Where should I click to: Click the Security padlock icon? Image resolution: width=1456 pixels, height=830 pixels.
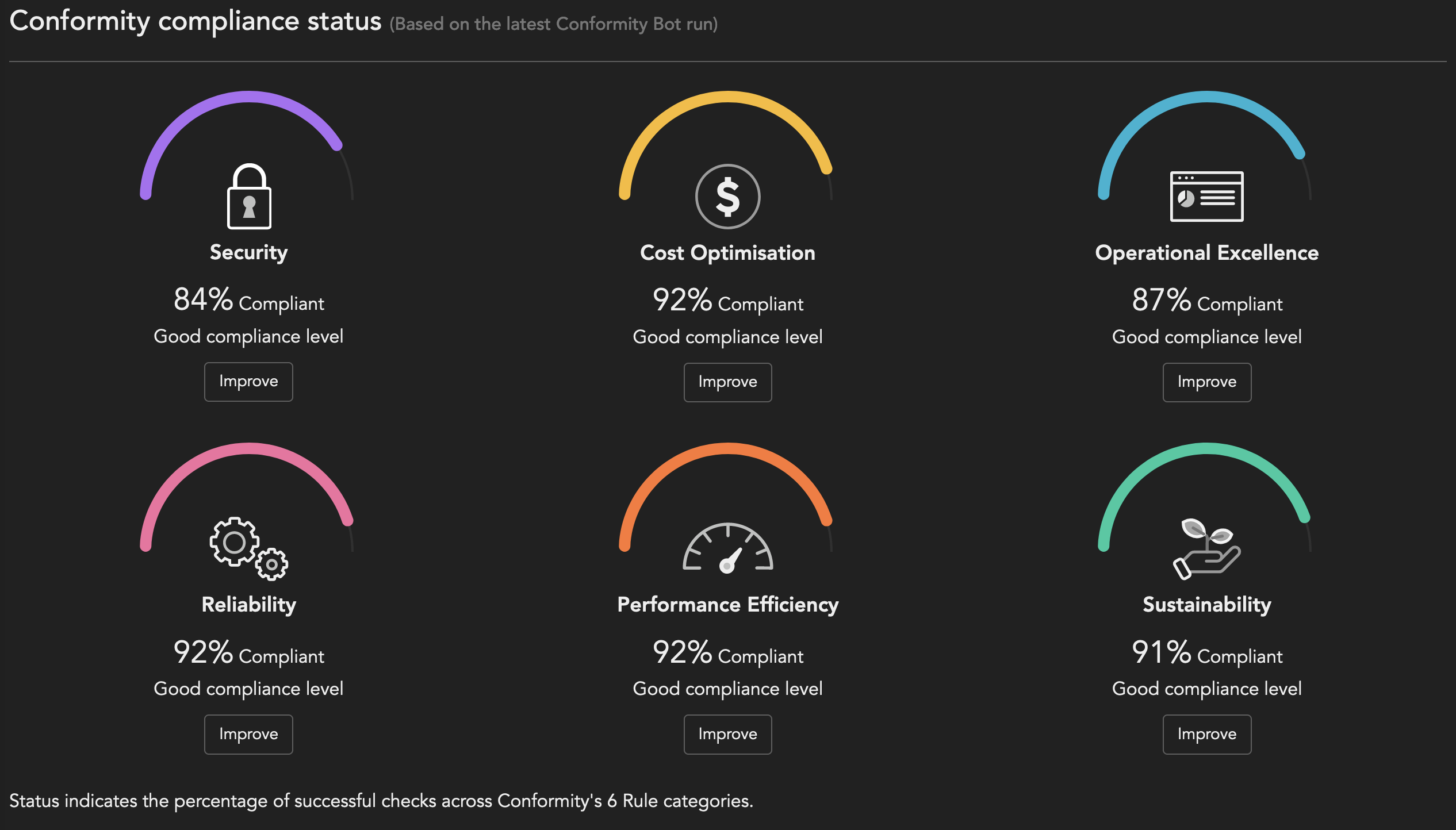[x=249, y=197]
